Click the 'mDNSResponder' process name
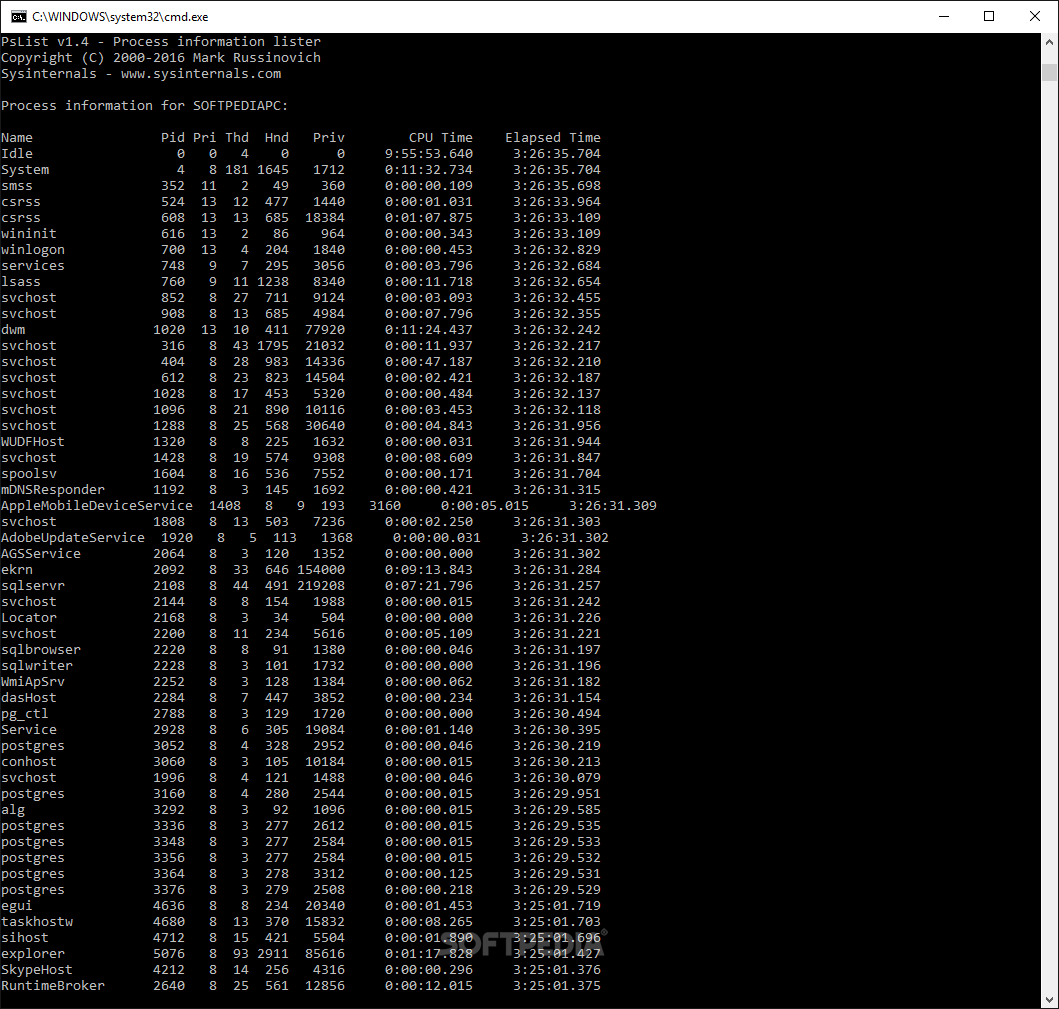This screenshot has height=1009, width=1059. click(53, 490)
